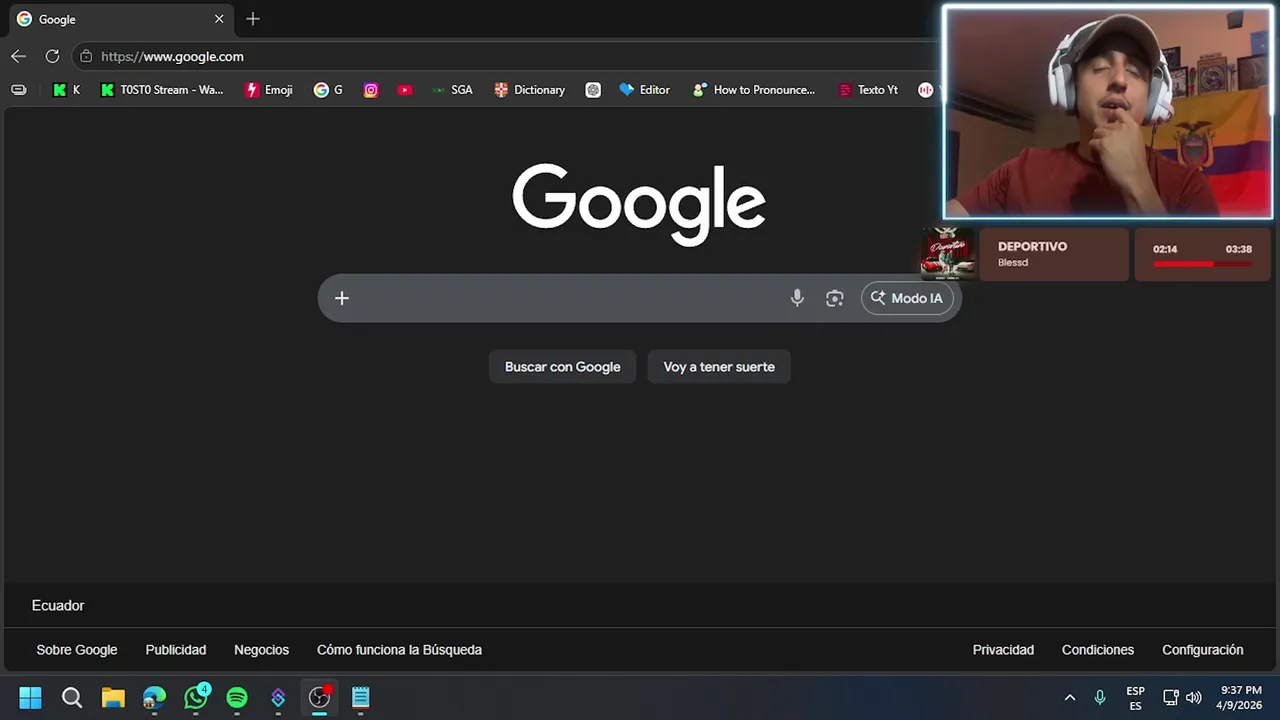
Task: Click the 03:38 total duration
Action: tap(1239, 249)
